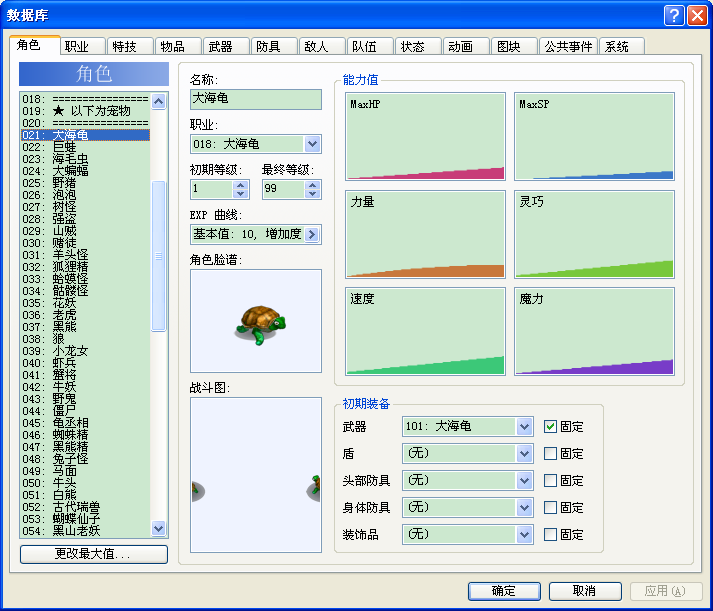Select 019: ★ 以下为宠物 list row
The height and width of the screenshot is (611, 713).
tap(85, 111)
